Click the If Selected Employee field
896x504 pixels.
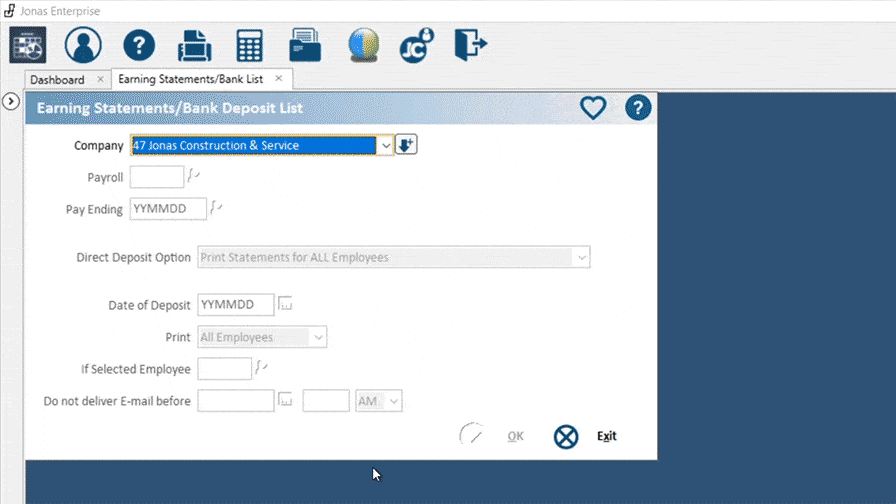(225, 369)
